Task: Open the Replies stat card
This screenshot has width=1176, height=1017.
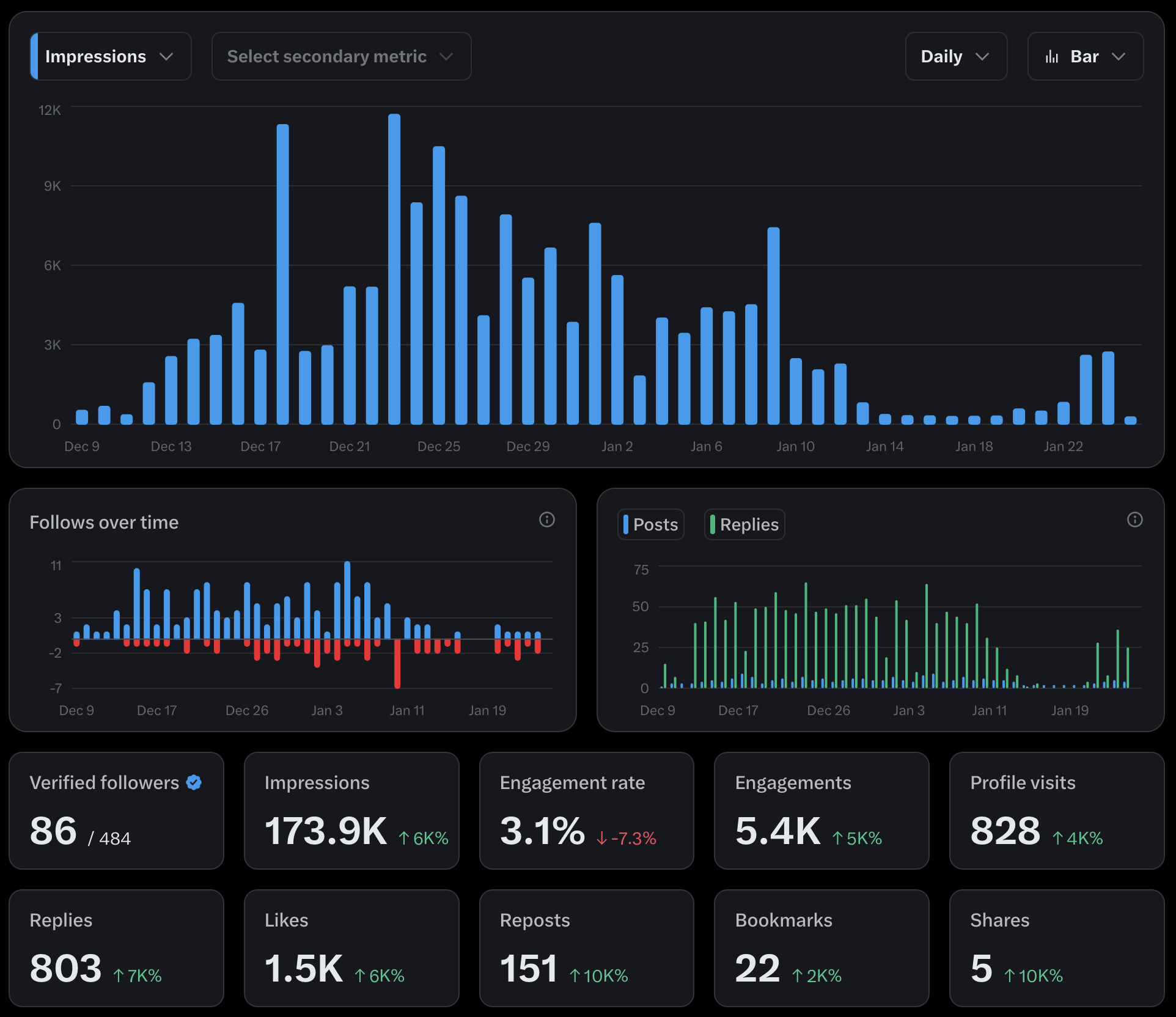Action: 116,949
